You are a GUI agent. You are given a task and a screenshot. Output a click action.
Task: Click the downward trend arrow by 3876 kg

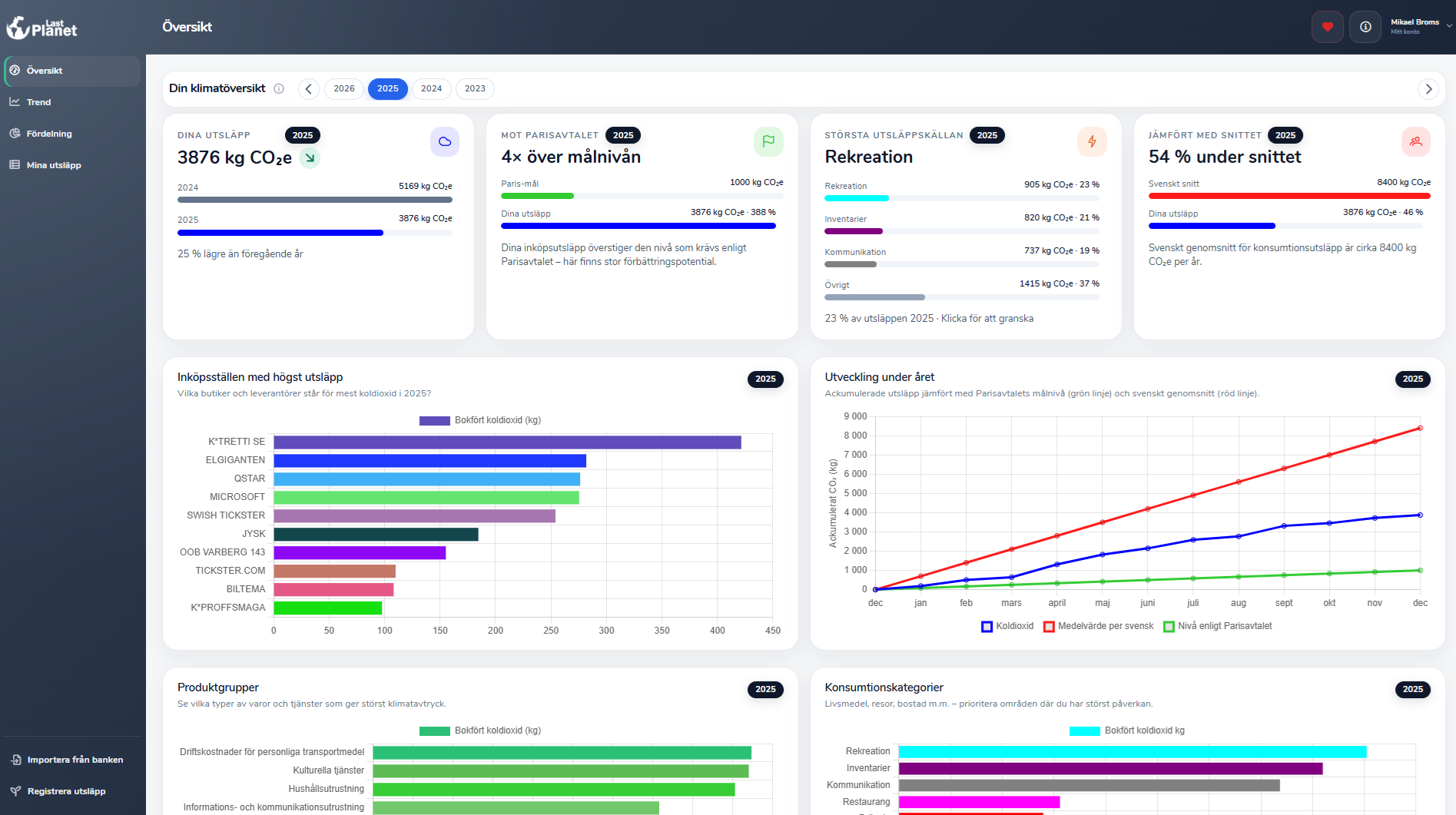[310, 158]
